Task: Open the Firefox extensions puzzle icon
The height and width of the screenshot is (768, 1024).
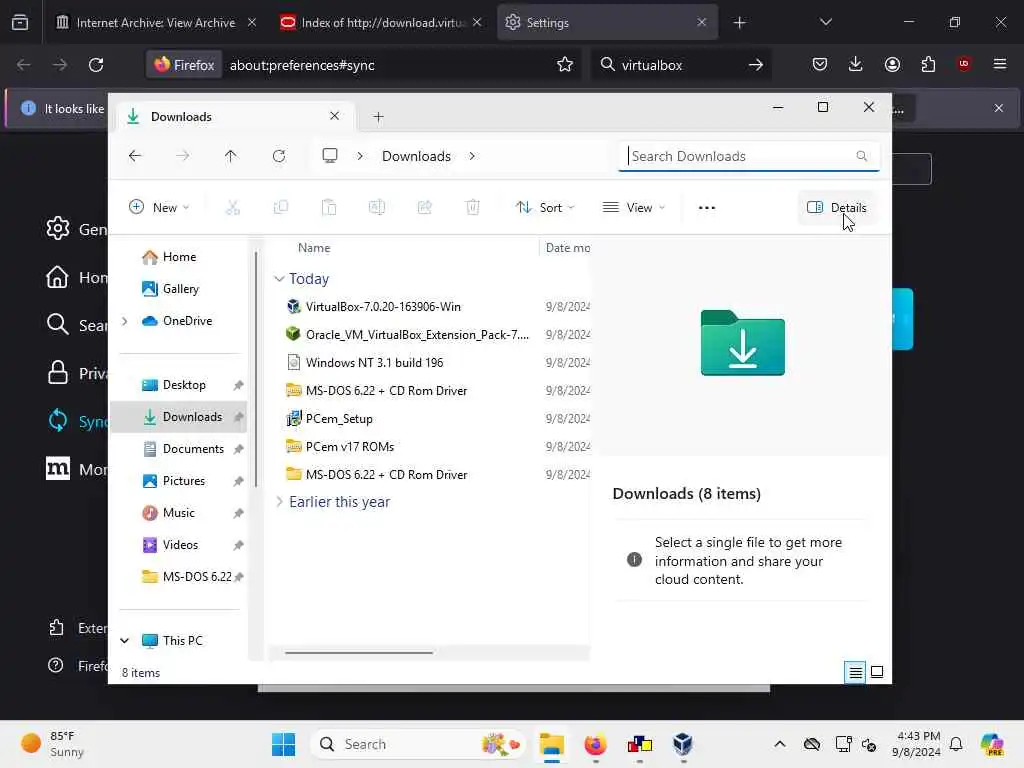Action: pos(928,64)
